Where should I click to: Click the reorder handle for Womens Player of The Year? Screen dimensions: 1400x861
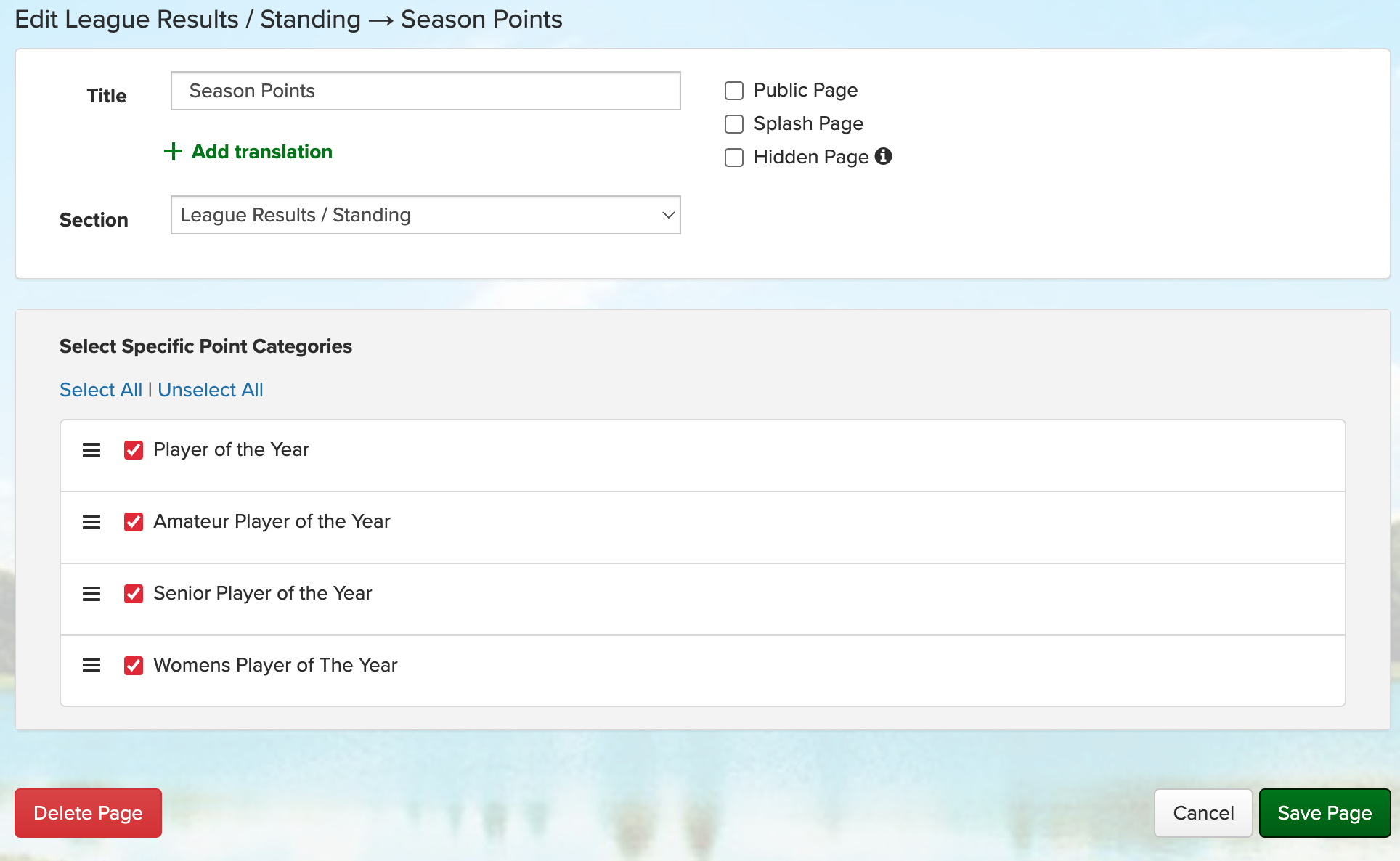coord(91,665)
